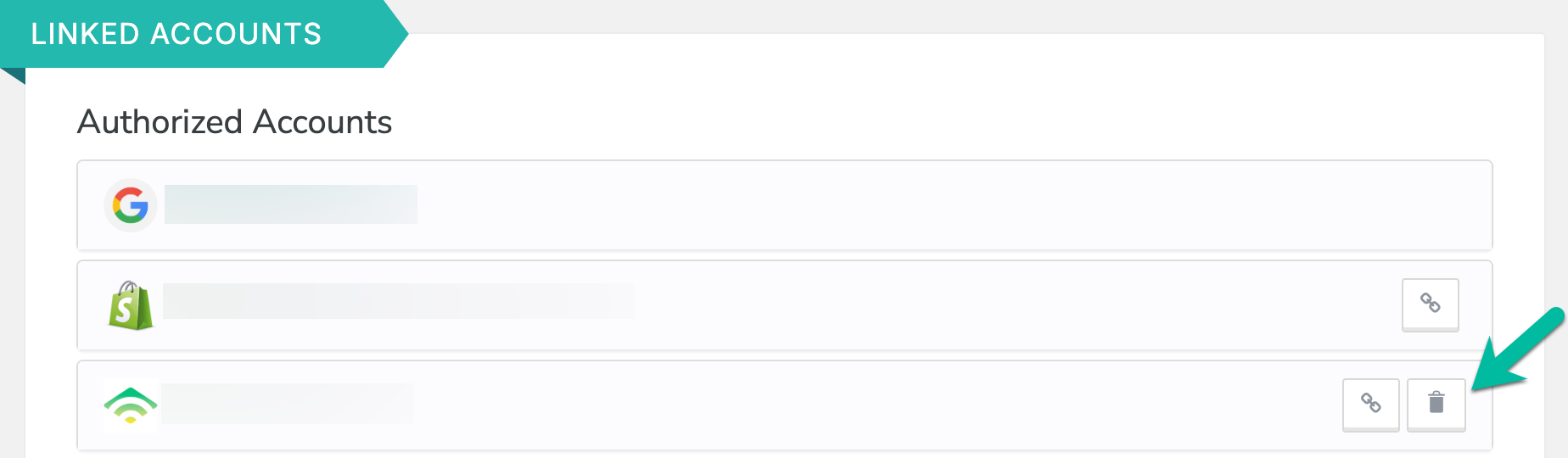Relink the Shopify account via chain icon
Viewport: 1568px width, 458px height.
1430,304
